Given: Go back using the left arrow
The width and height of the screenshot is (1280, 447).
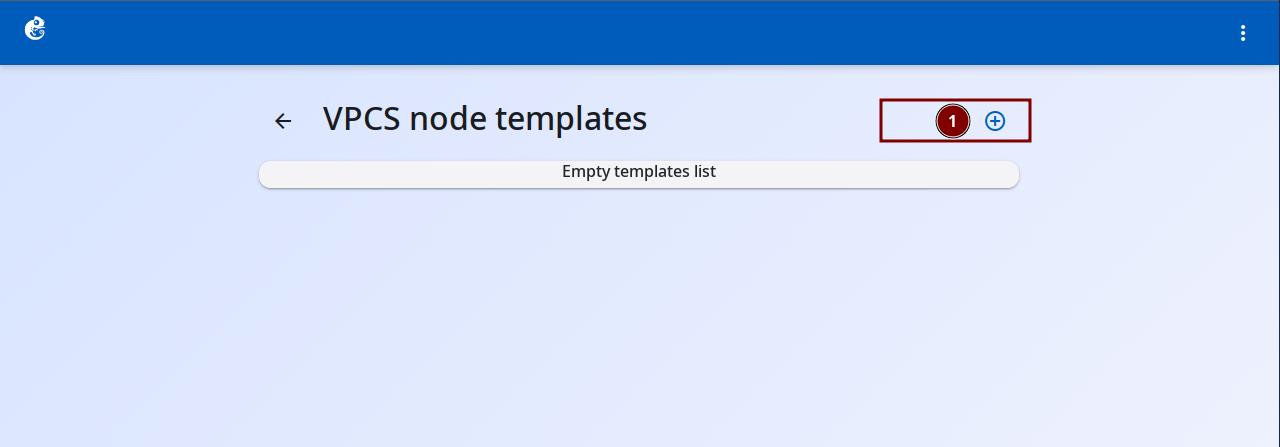Looking at the screenshot, I should pyautogui.click(x=283, y=121).
